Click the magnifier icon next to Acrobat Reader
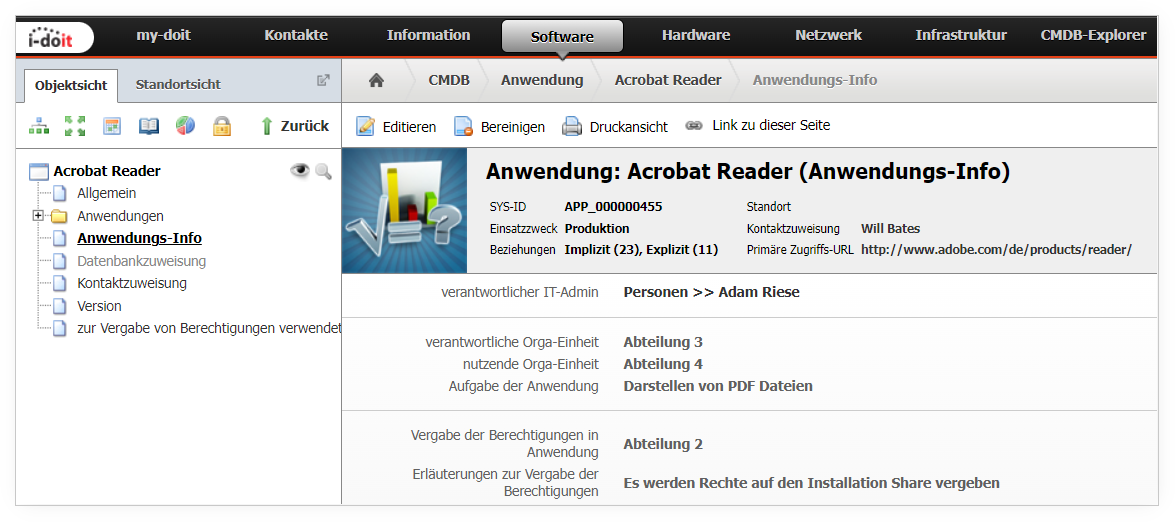This screenshot has height=522, width=1175. point(323,172)
